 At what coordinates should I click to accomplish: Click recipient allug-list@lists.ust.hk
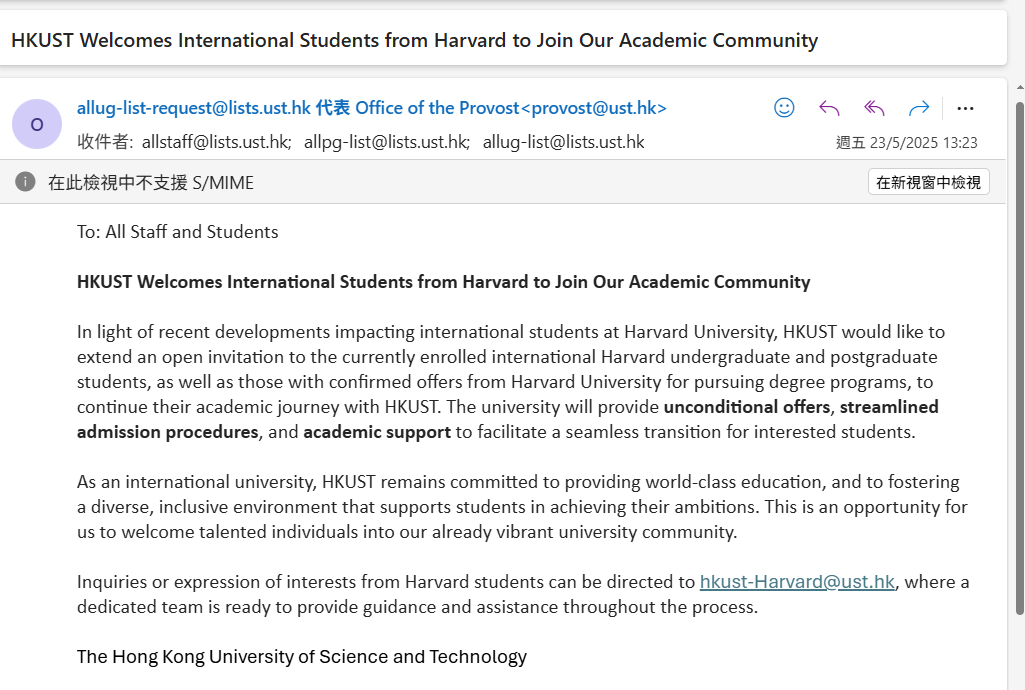pyautogui.click(x=563, y=142)
